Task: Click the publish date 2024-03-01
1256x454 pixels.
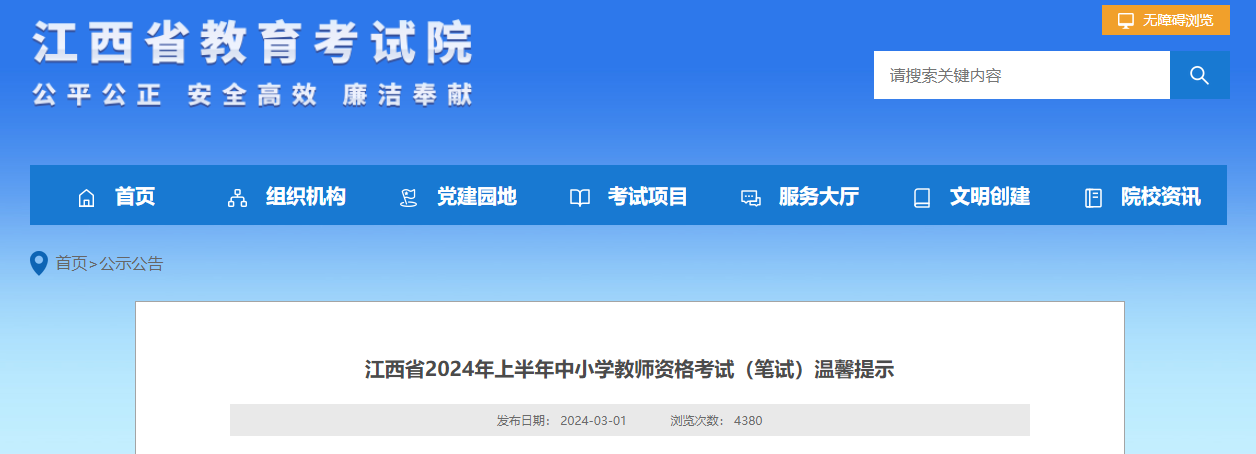Action: click(x=593, y=421)
